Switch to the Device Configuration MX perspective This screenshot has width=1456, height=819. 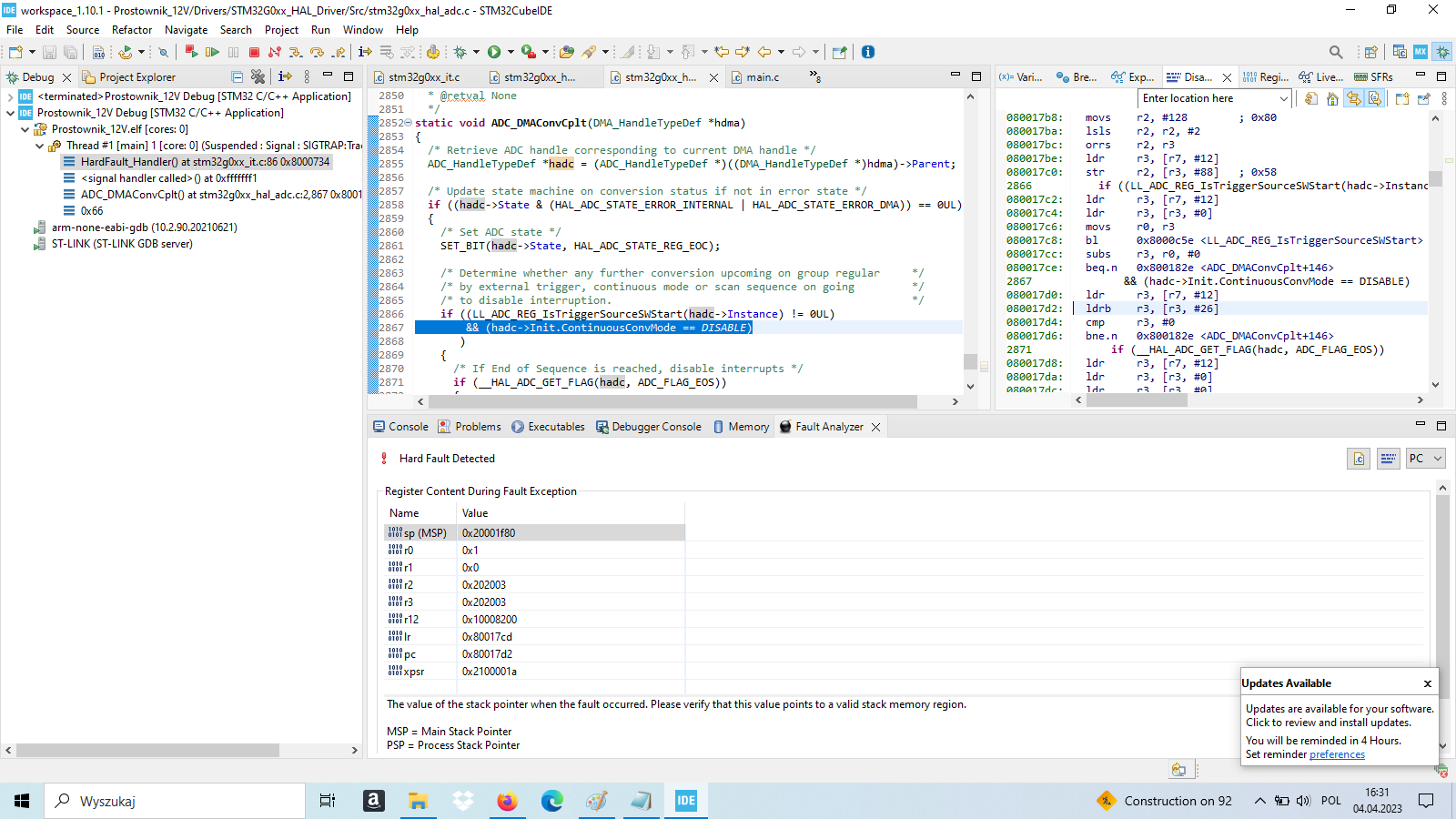(x=1421, y=52)
